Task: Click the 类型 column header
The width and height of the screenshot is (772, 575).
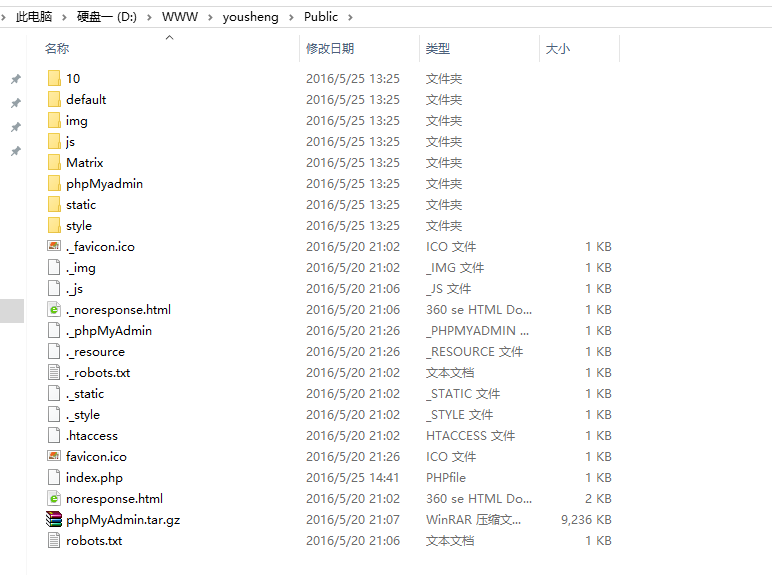Action: (438, 48)
